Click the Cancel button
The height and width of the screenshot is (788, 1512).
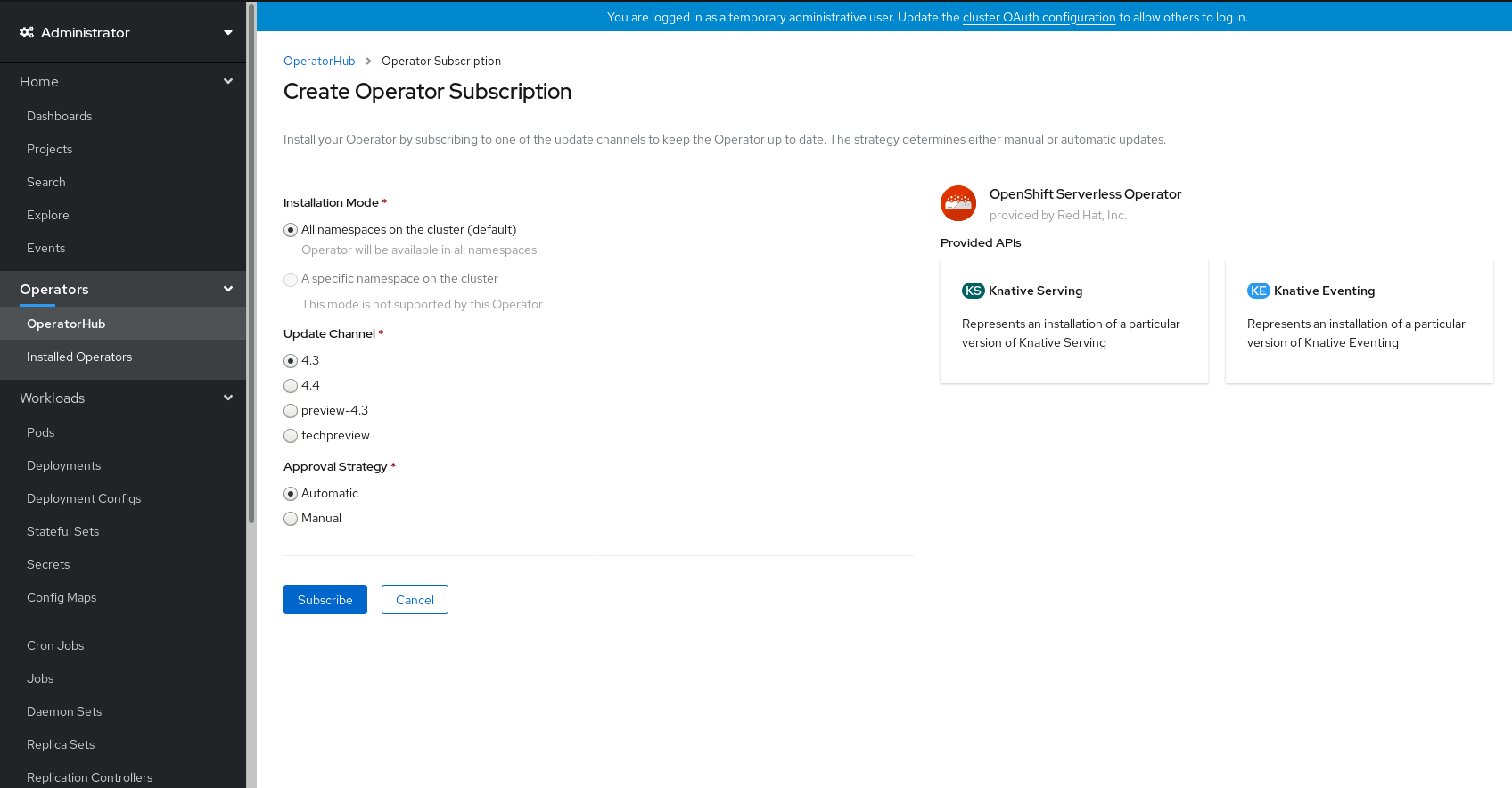pyautogui.click(x=415, y=600)
